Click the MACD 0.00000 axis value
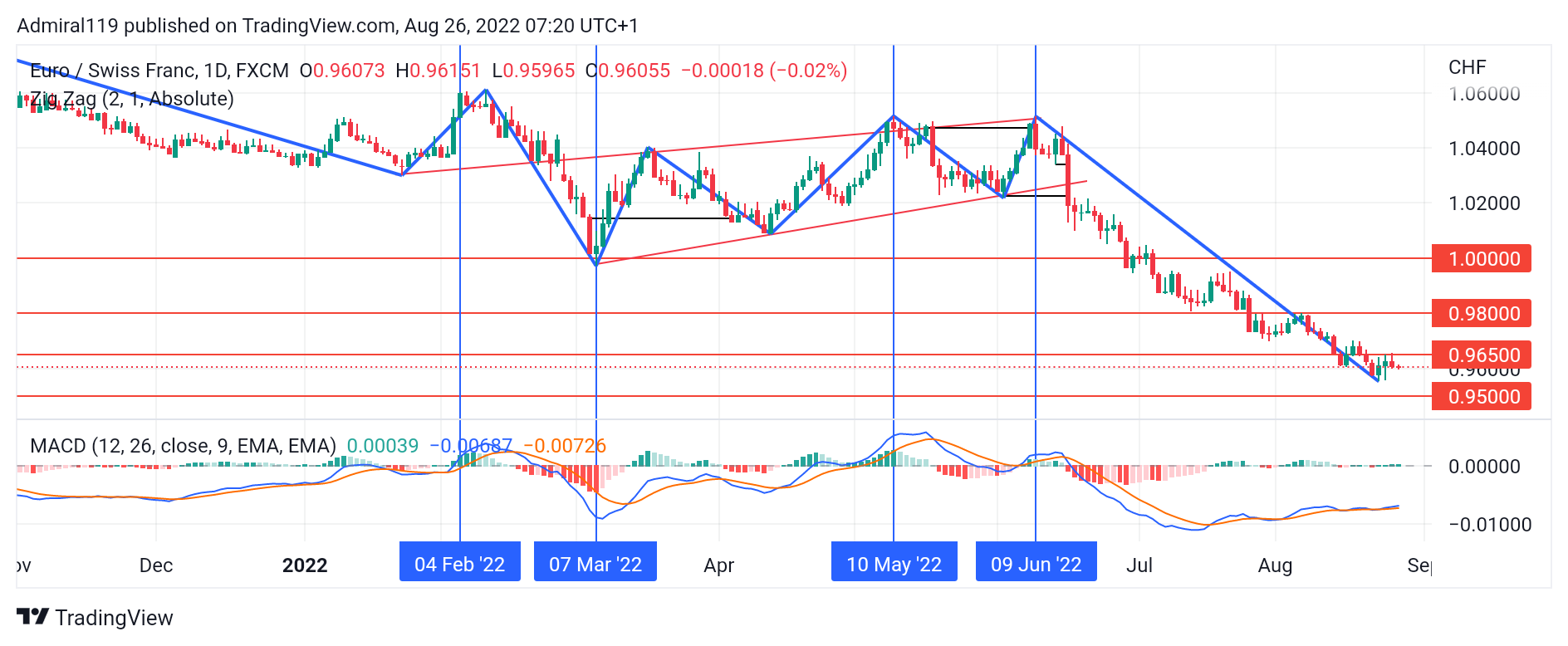 tap(1484, 467)
